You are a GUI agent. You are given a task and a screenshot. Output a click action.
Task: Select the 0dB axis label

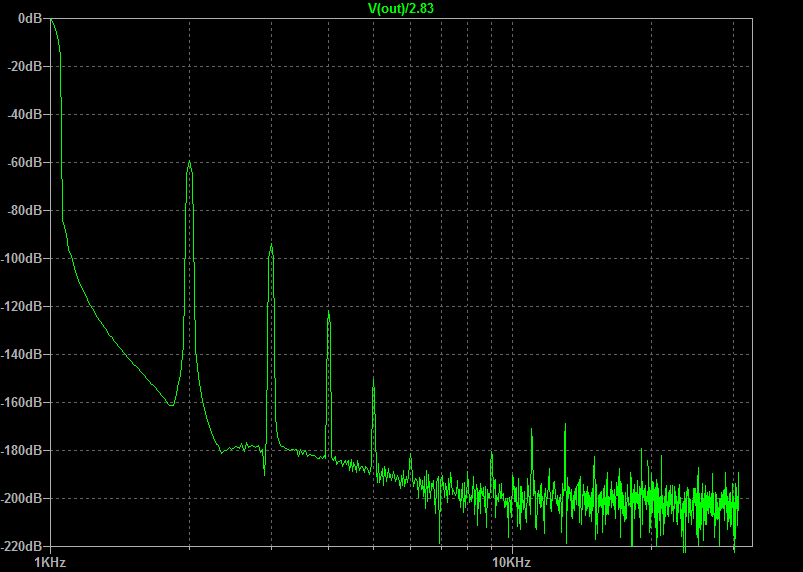30,18
